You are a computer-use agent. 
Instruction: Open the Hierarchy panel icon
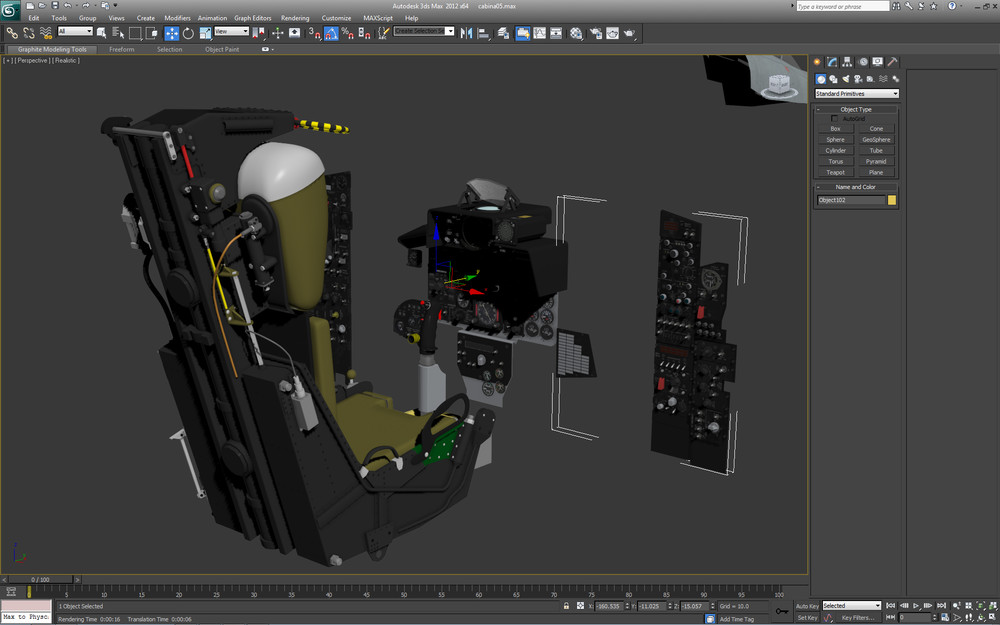pyautogui.click(x=847, y=62)
